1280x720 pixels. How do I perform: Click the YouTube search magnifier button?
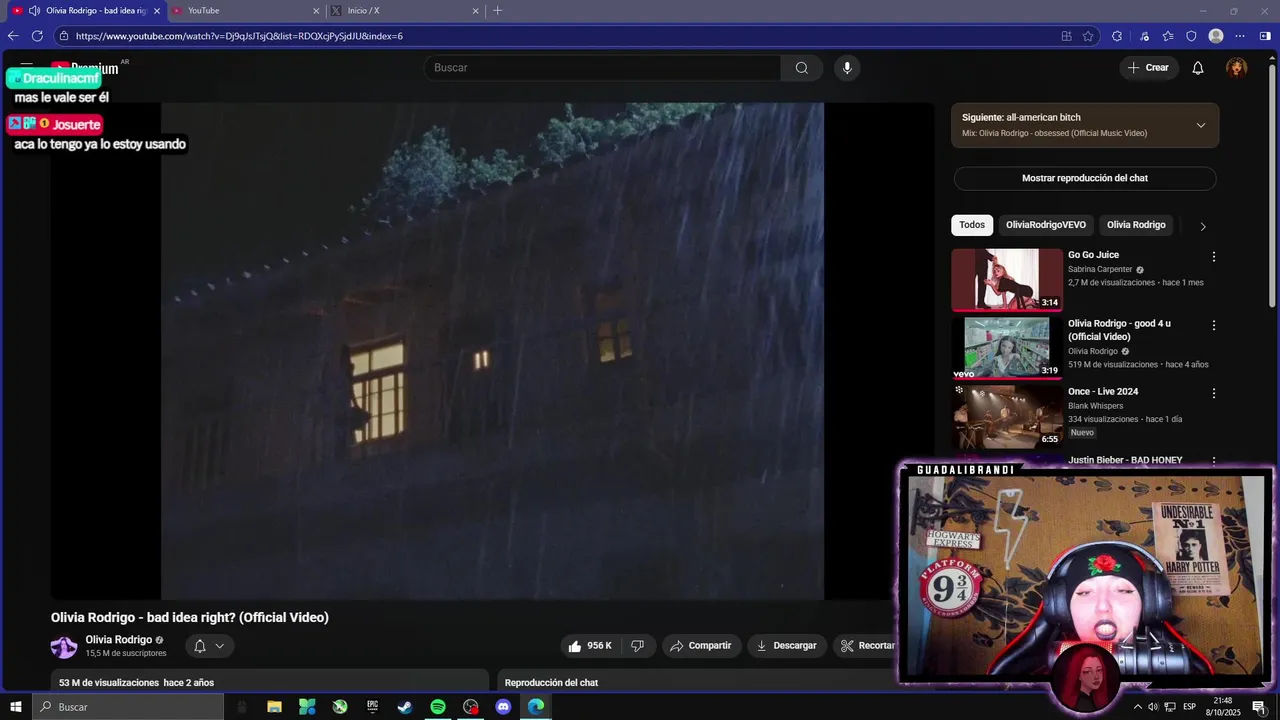(802, 68)
